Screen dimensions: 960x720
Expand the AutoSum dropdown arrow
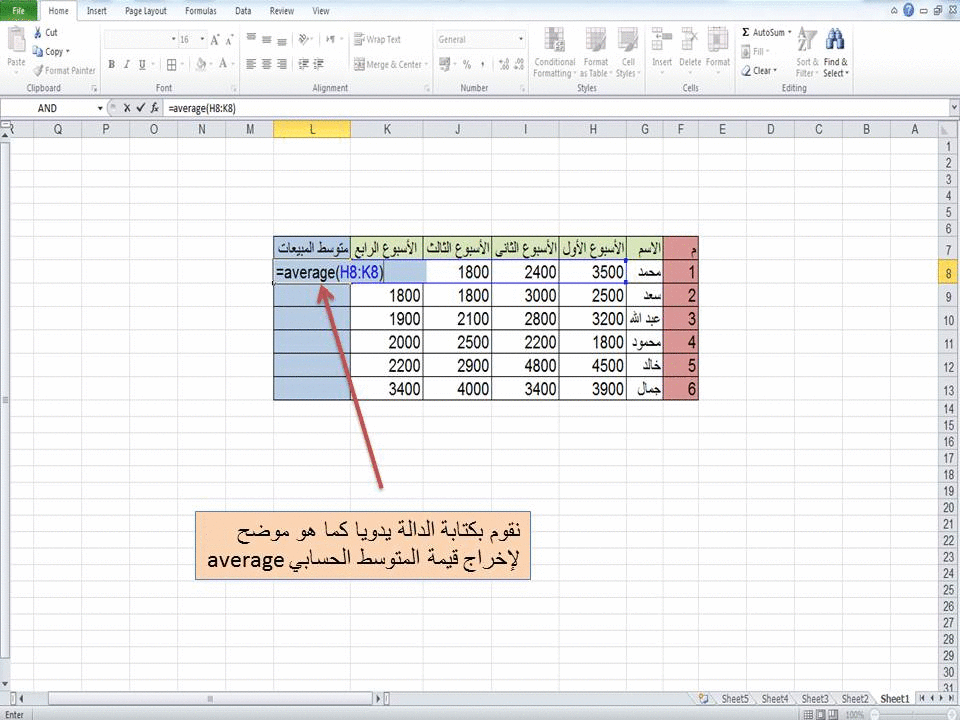[790, 32]
